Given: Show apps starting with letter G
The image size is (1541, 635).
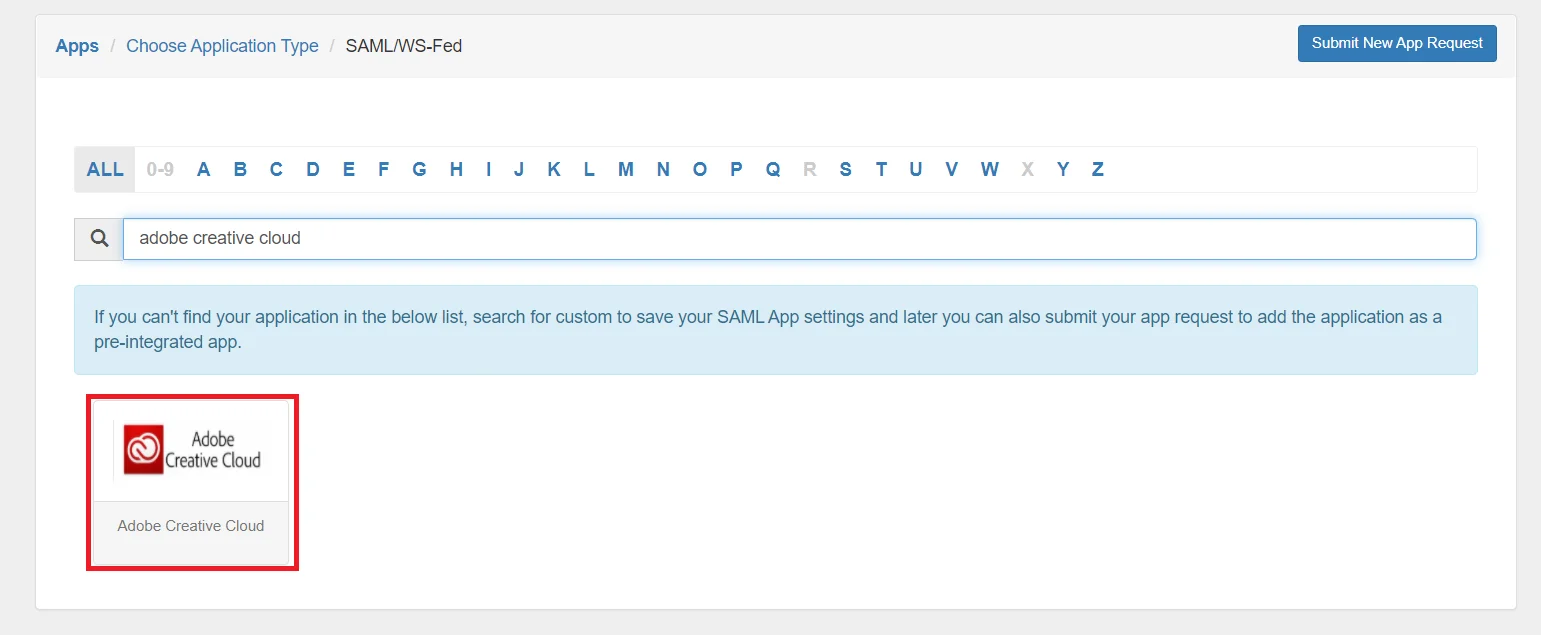Looking at the screenshot, I should pos(419,169).
